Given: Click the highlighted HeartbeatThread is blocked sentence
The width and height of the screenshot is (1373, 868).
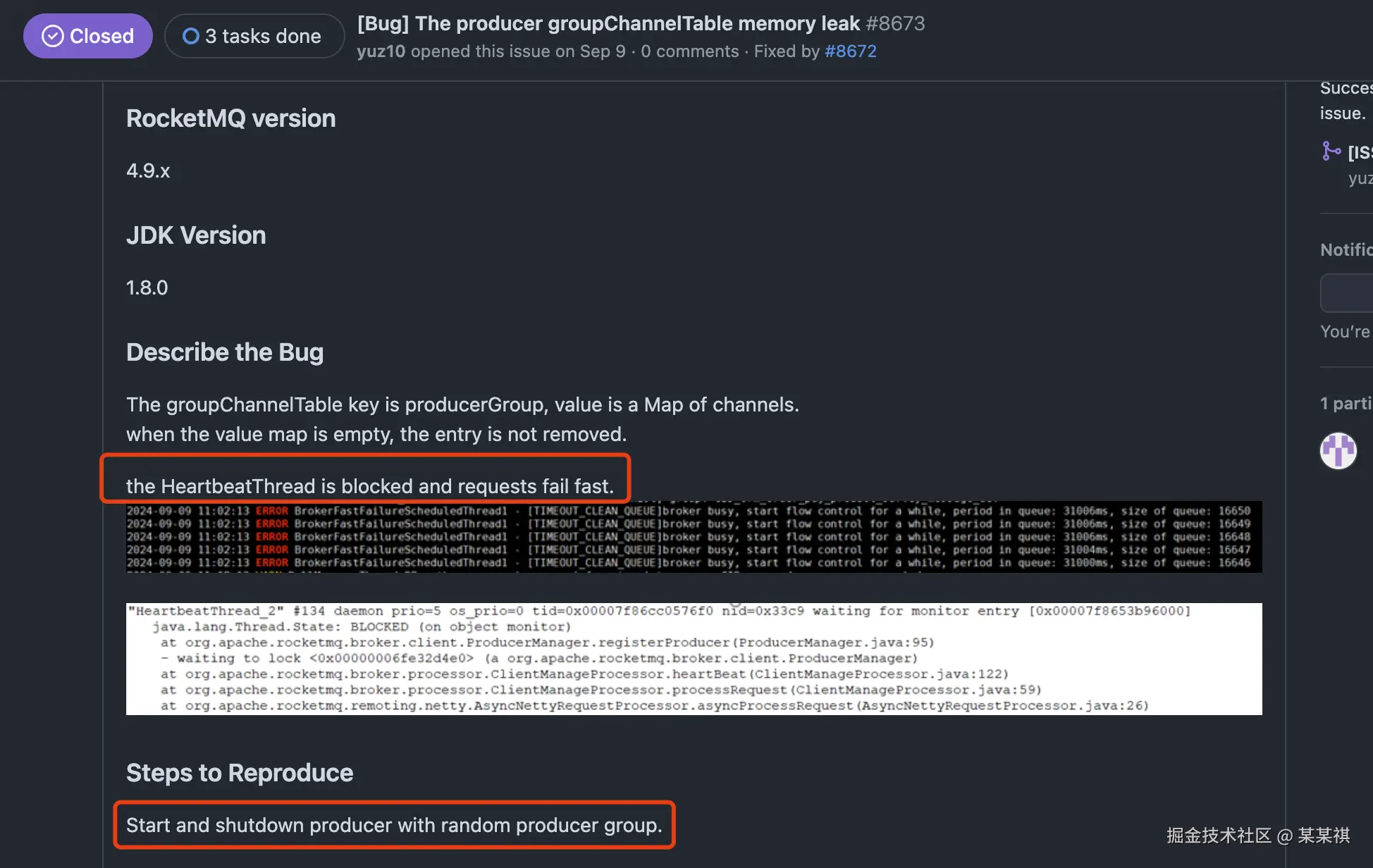Looking at the screenshot, I should [369, 486].
